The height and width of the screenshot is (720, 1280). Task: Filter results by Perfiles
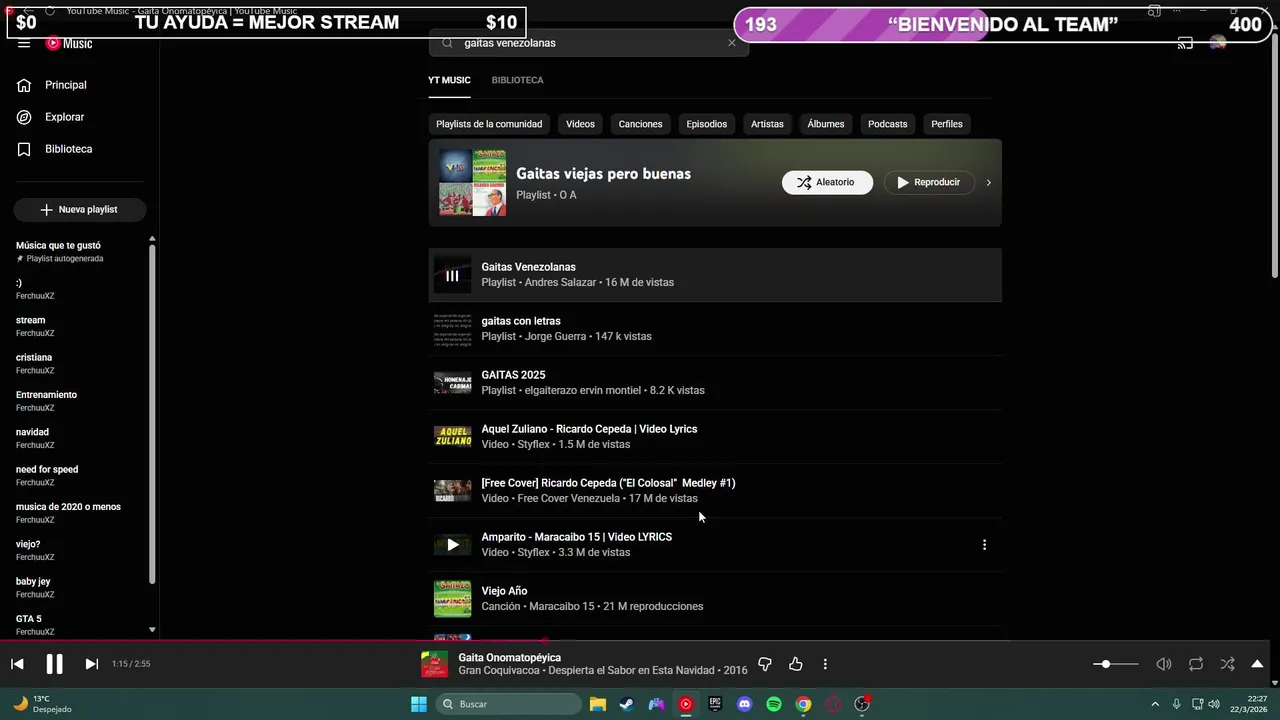[947, 124]
